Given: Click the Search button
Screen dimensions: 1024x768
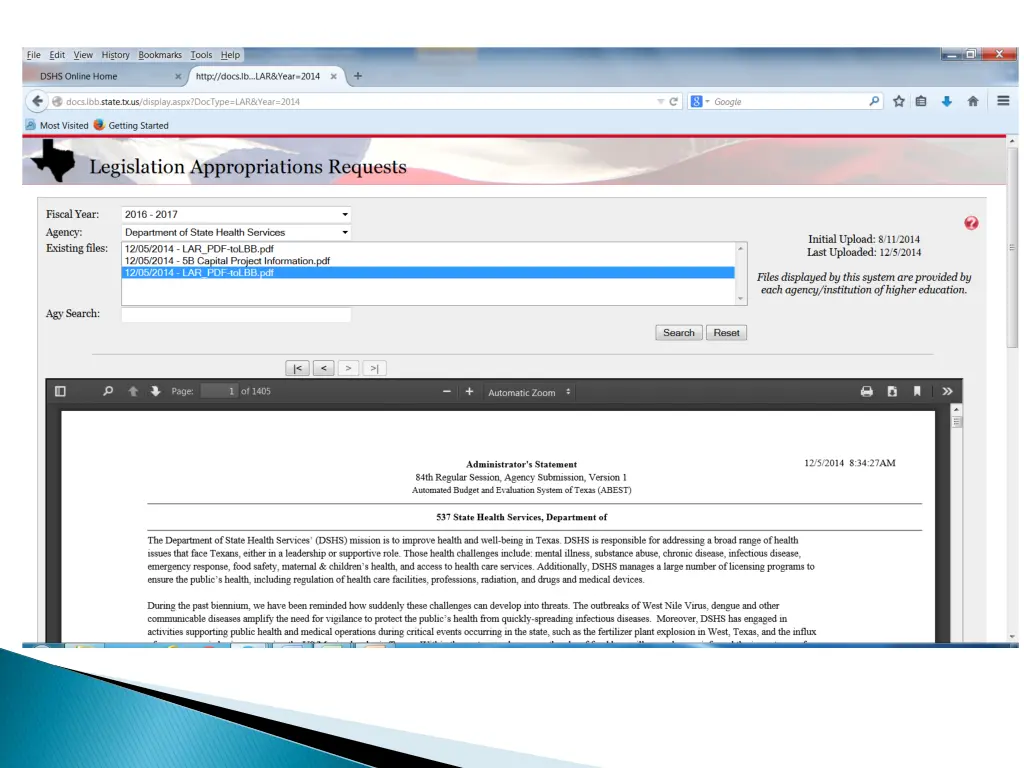Looking at the screenshot, I should pyautogui.click(x=679, y=332).
